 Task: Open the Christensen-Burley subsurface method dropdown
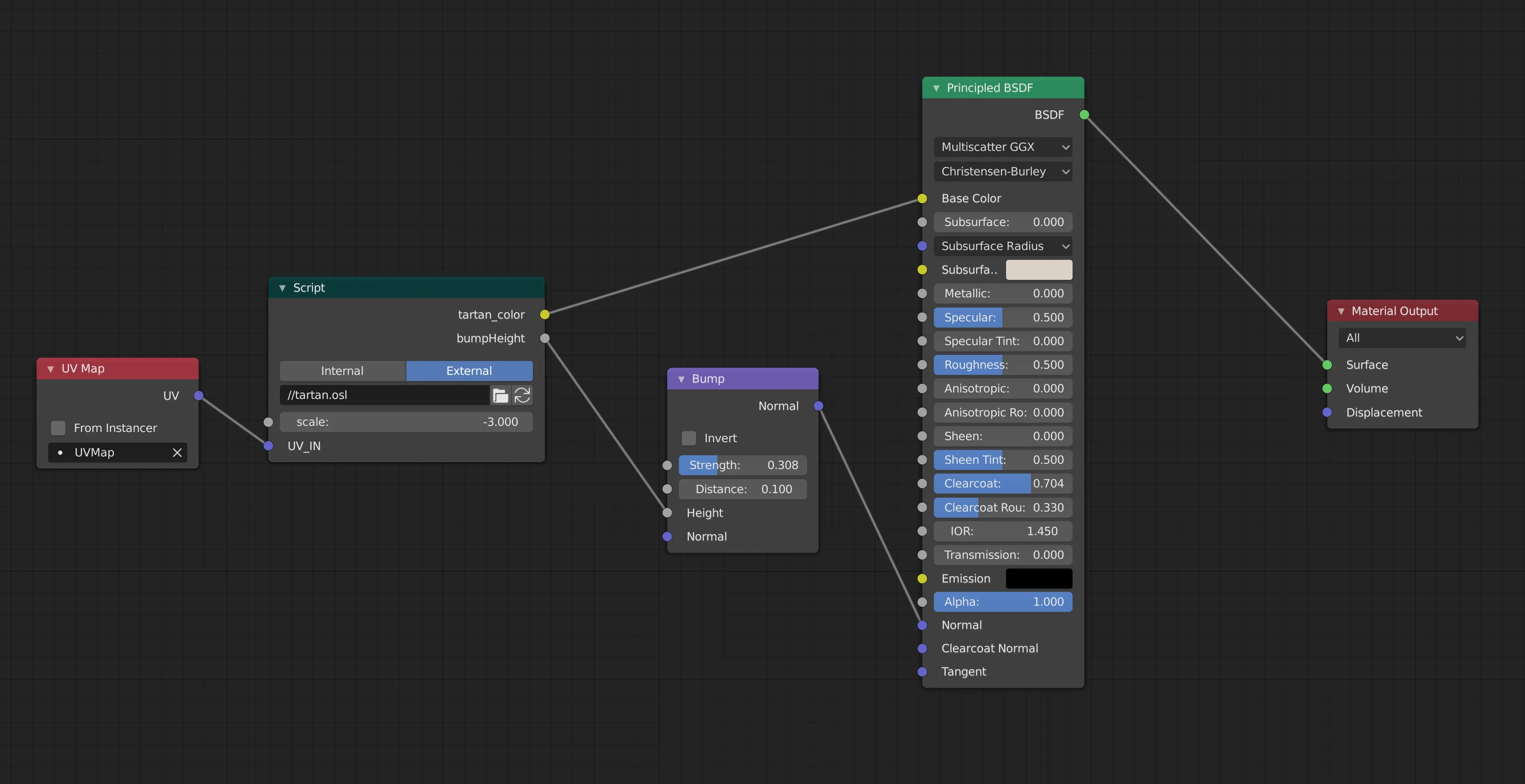coord(1003,172)
